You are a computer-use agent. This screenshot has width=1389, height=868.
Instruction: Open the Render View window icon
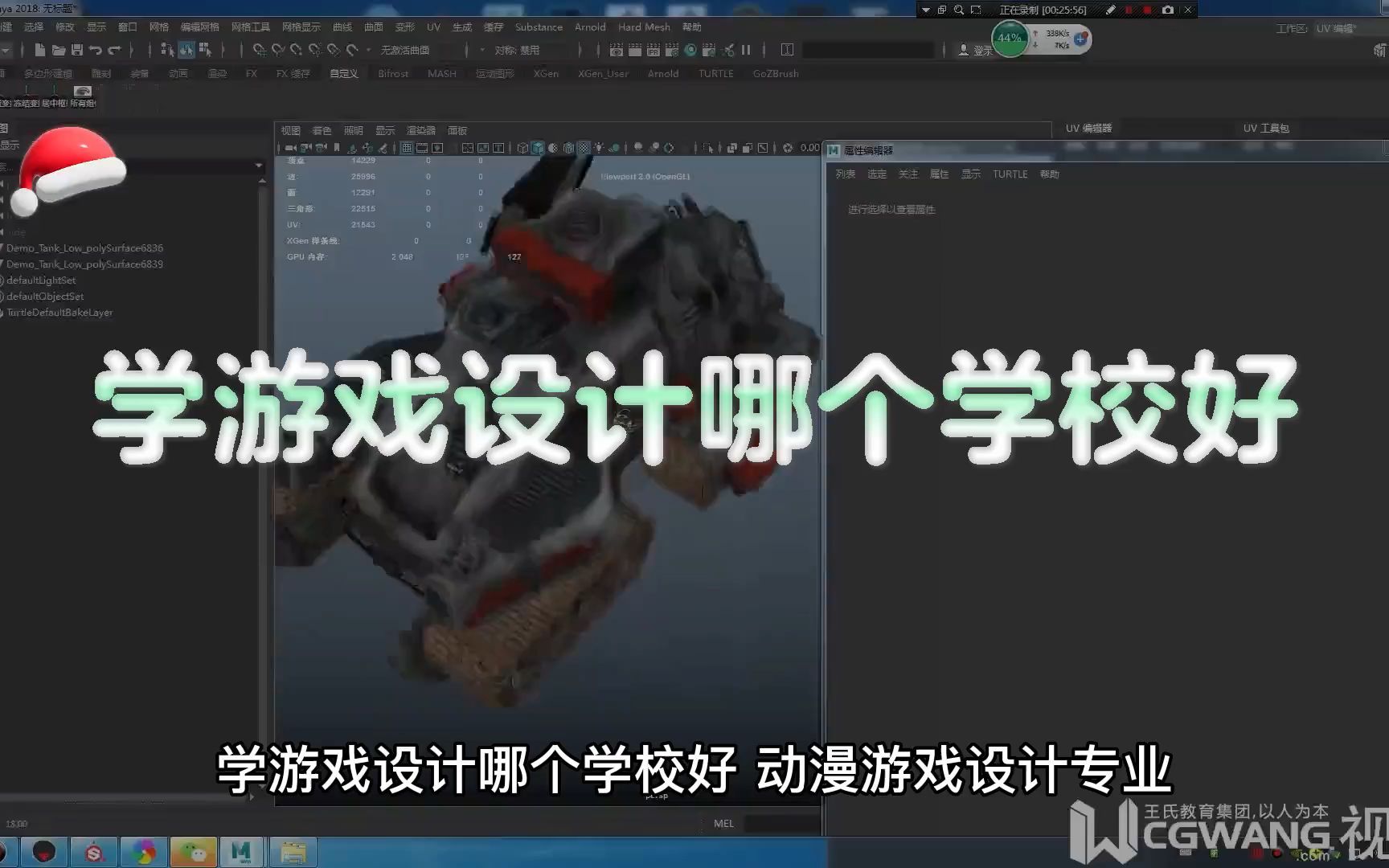coord(616,50)
